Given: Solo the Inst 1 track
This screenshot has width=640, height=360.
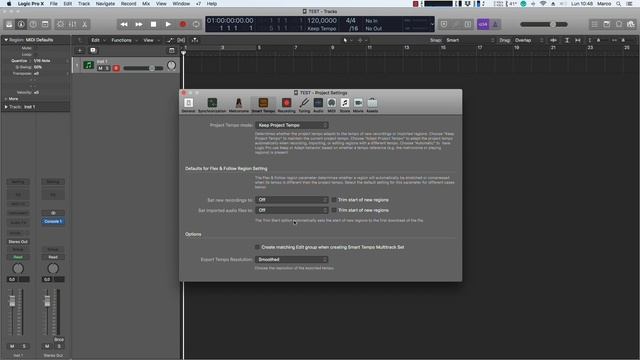Looking at the screenshot, I should point(107,68).
